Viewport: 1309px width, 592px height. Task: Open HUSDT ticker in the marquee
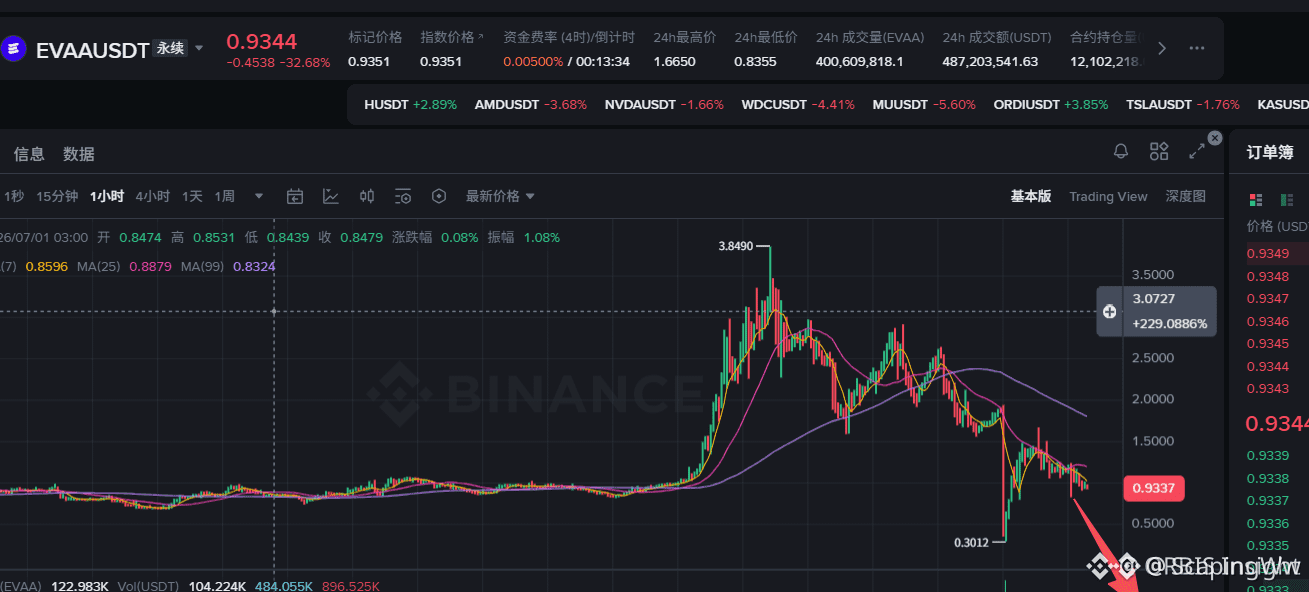[410, 104]
